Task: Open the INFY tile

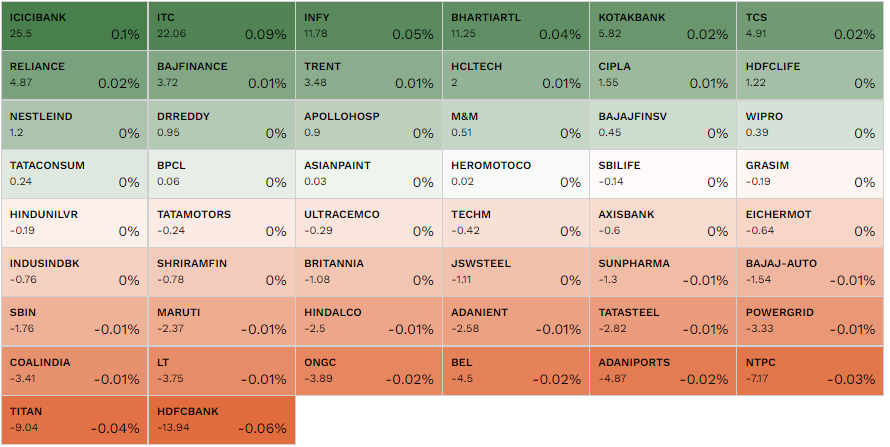Action: click(x=369, y=26)
